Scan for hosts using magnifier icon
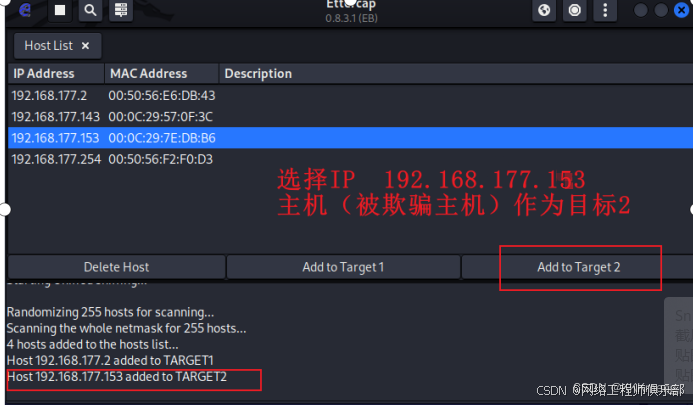The height and width of the screenshot is (405, 693). click(x=90, y=10)
